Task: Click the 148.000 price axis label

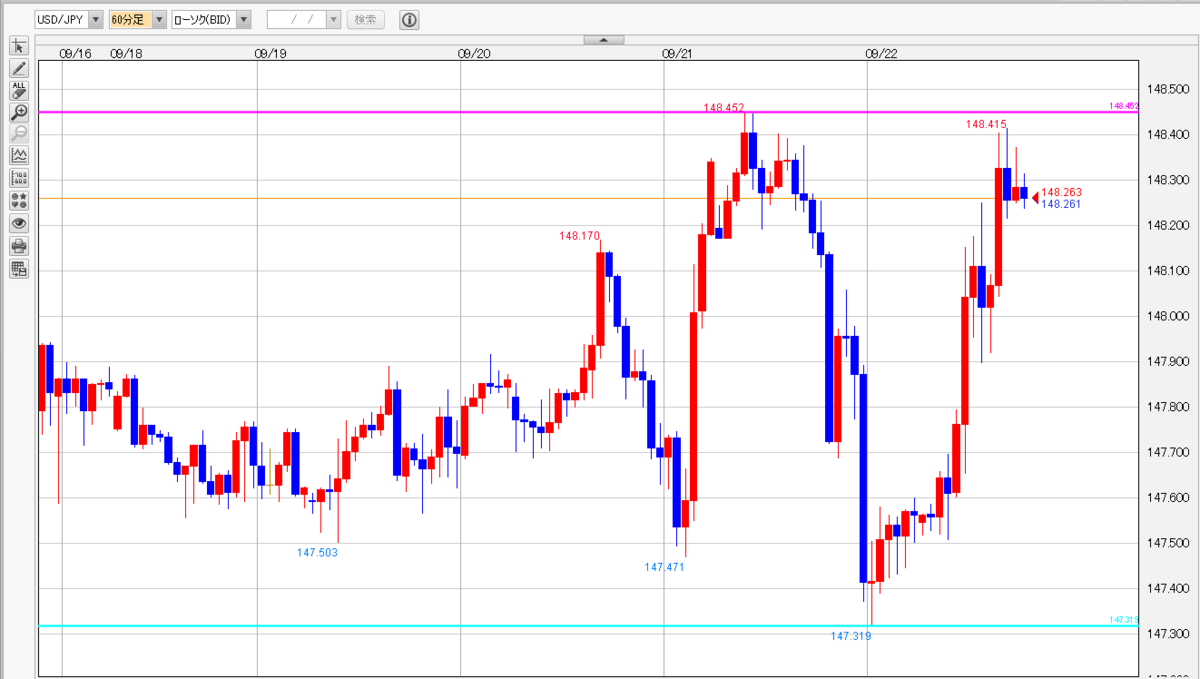Action: point(1168,316)
